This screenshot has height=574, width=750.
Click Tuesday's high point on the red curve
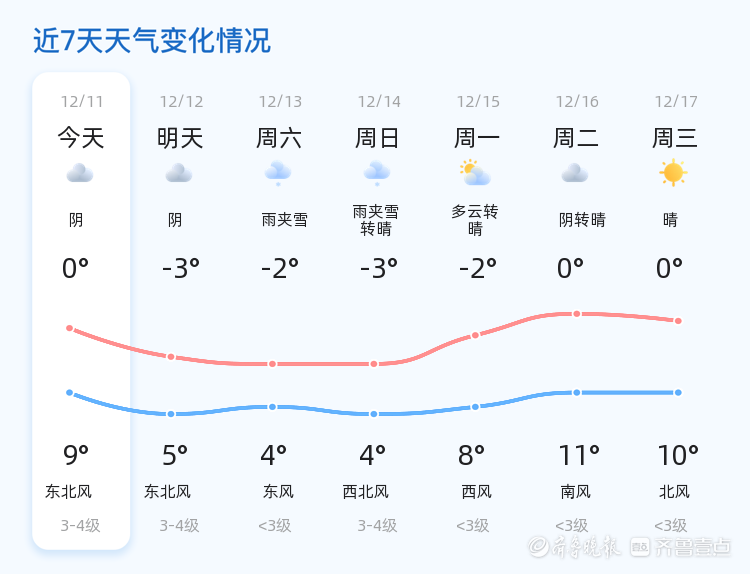click(577, 314)
